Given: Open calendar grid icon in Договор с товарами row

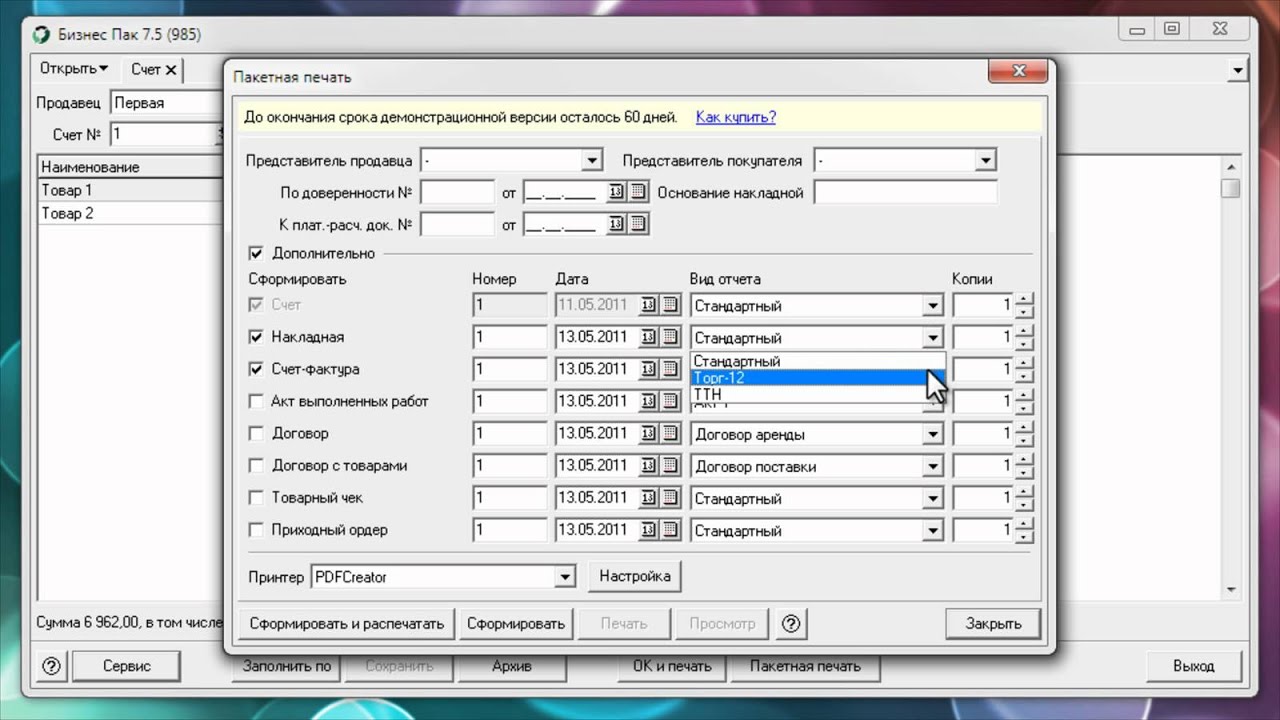Looking at the screenshot, I should tap(669, 465).
